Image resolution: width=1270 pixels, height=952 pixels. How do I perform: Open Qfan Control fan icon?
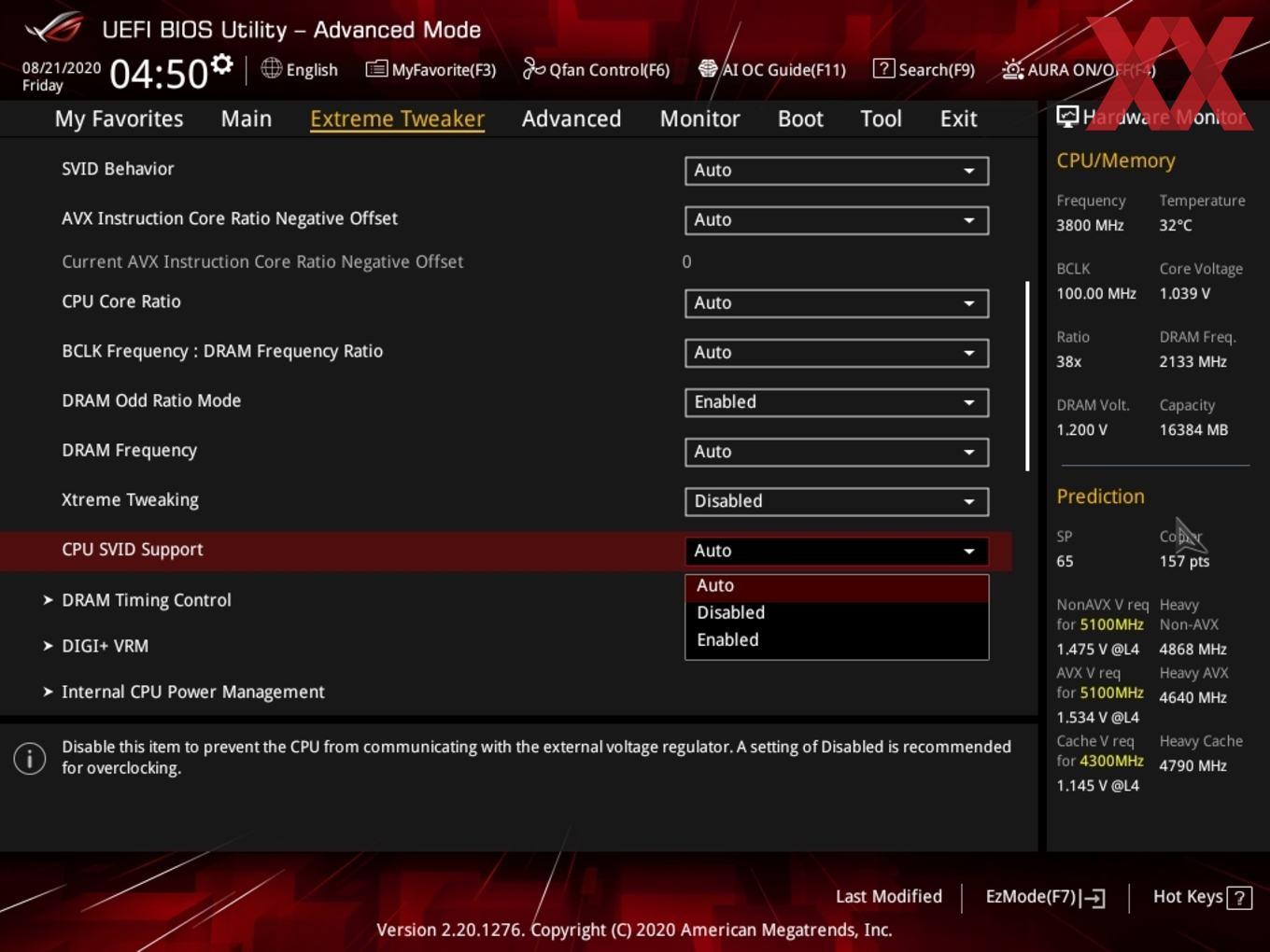[533, 68]
